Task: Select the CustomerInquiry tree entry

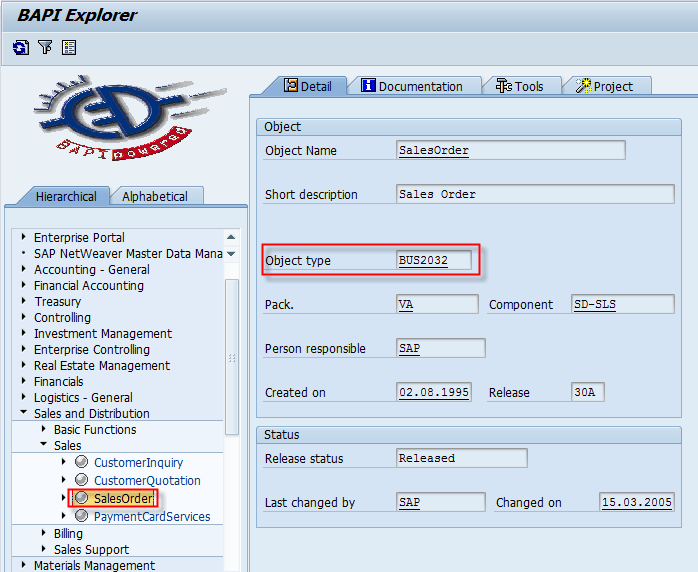Action: [138, 462]
